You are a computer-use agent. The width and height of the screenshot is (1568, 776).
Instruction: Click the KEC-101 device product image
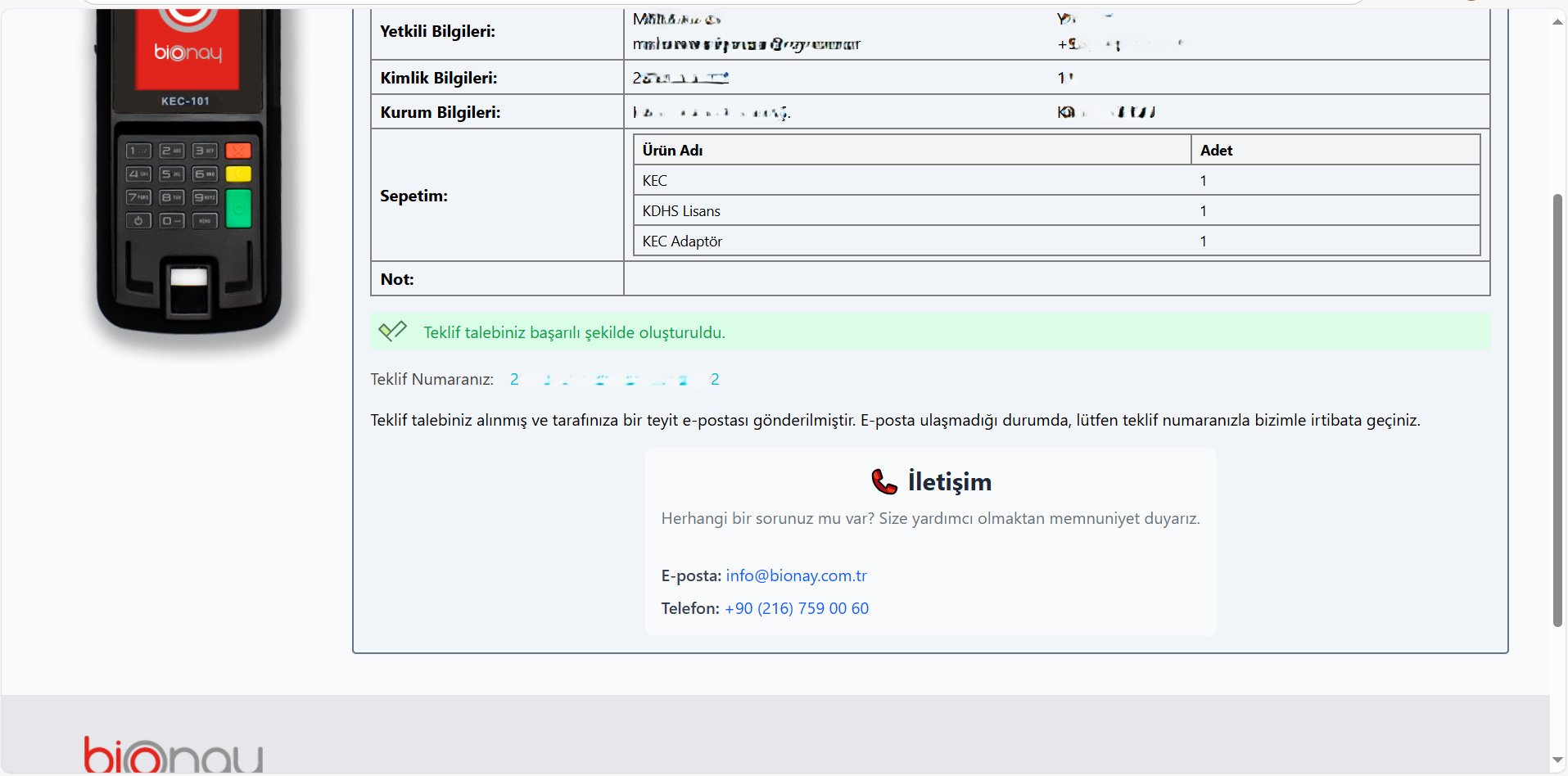click(x=190, y=172)
